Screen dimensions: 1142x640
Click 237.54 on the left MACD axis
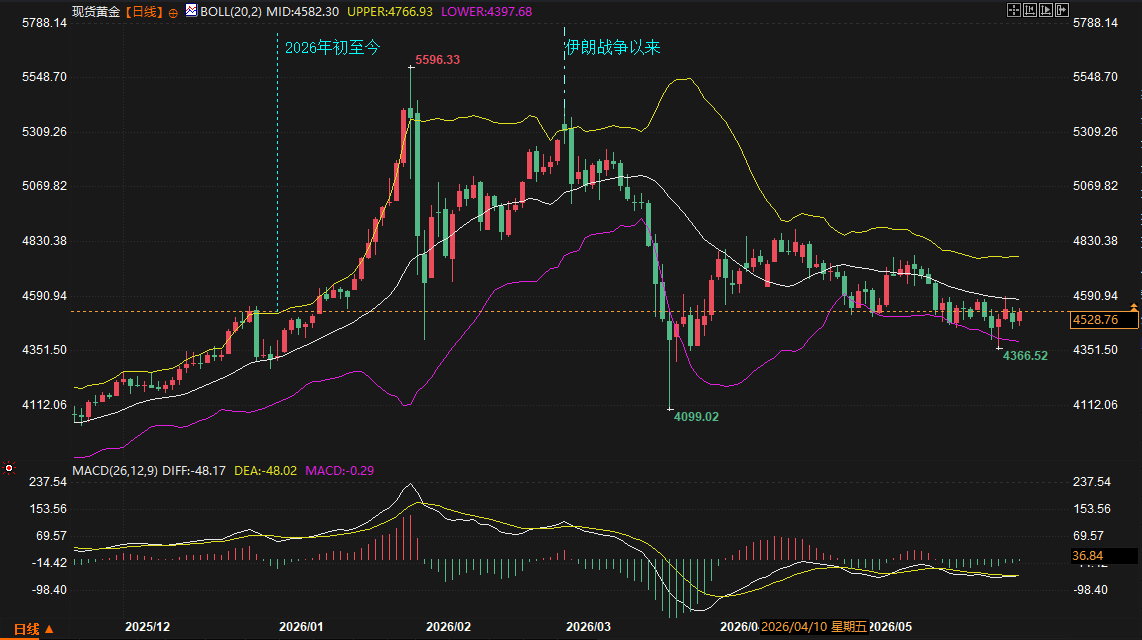48,481
